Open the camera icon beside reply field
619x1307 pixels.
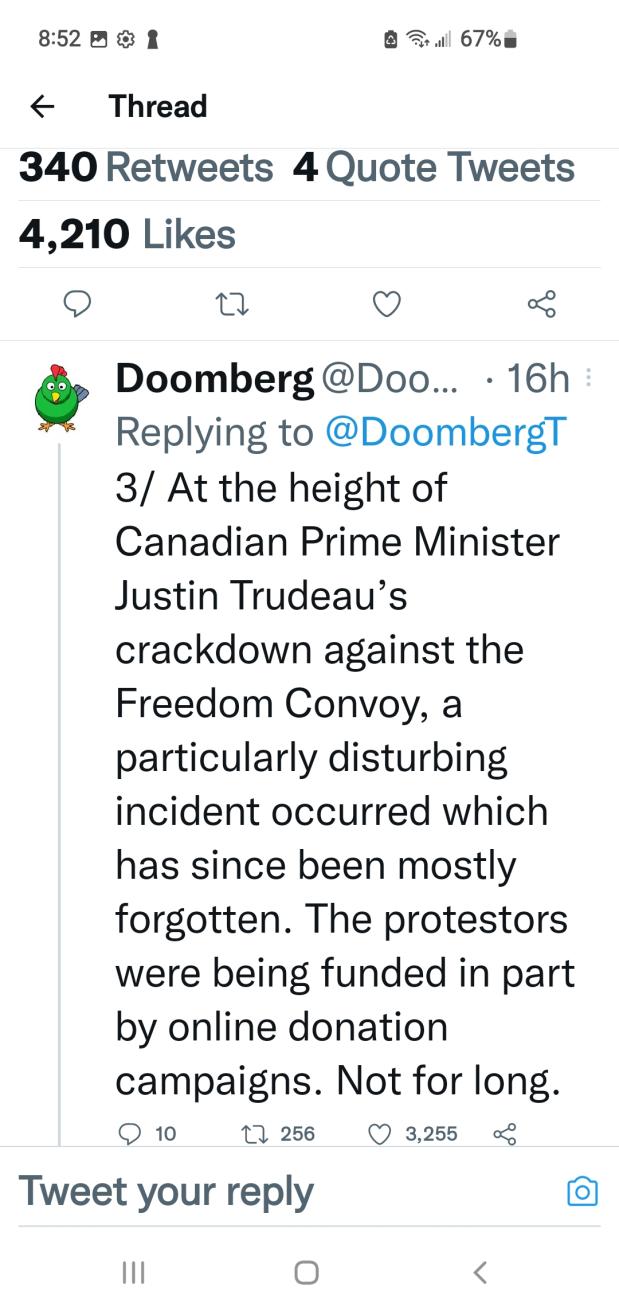tap(582, 1191)
